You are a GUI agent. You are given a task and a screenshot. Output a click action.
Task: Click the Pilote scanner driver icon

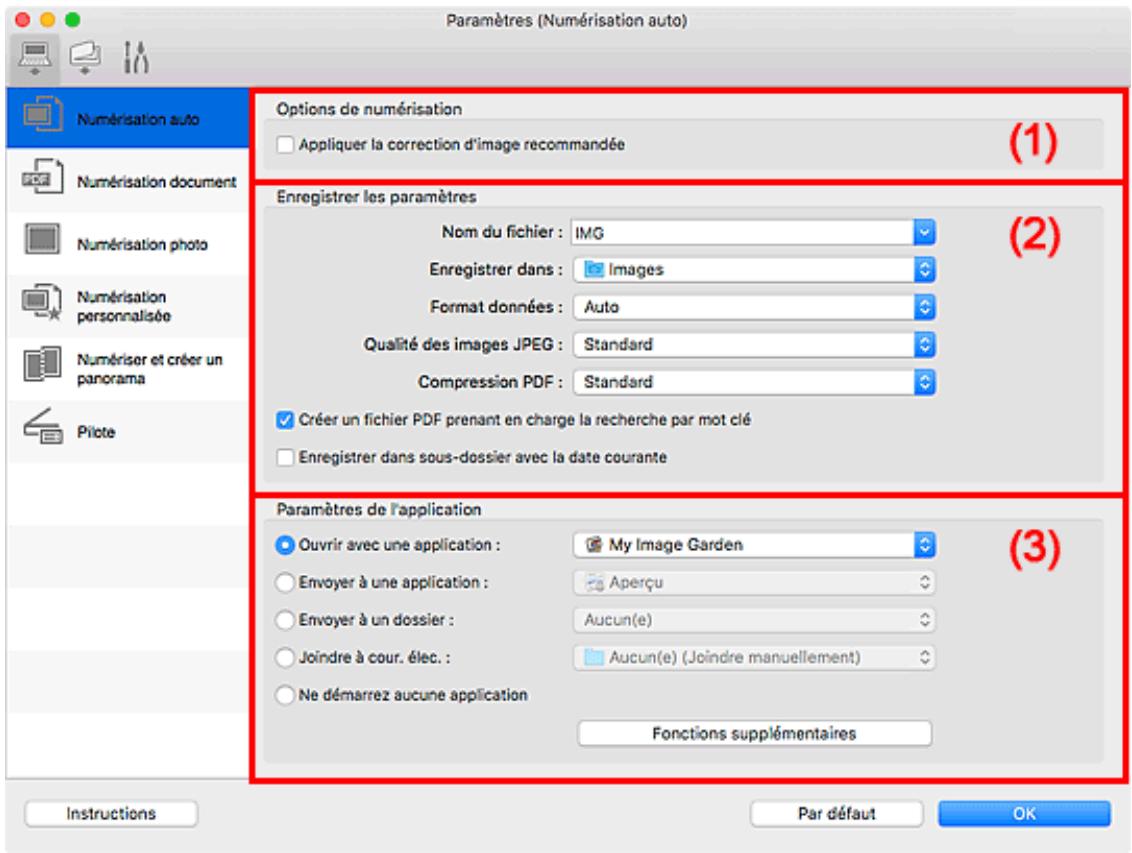43,427
